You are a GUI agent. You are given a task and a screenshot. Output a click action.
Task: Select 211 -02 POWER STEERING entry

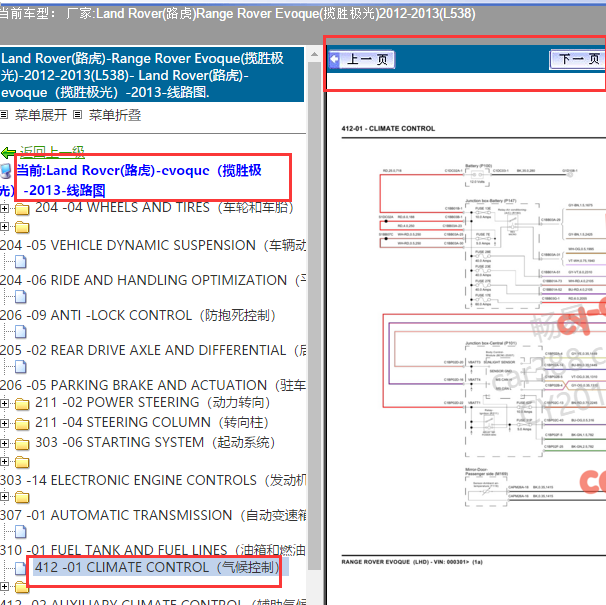pos(152,402)
